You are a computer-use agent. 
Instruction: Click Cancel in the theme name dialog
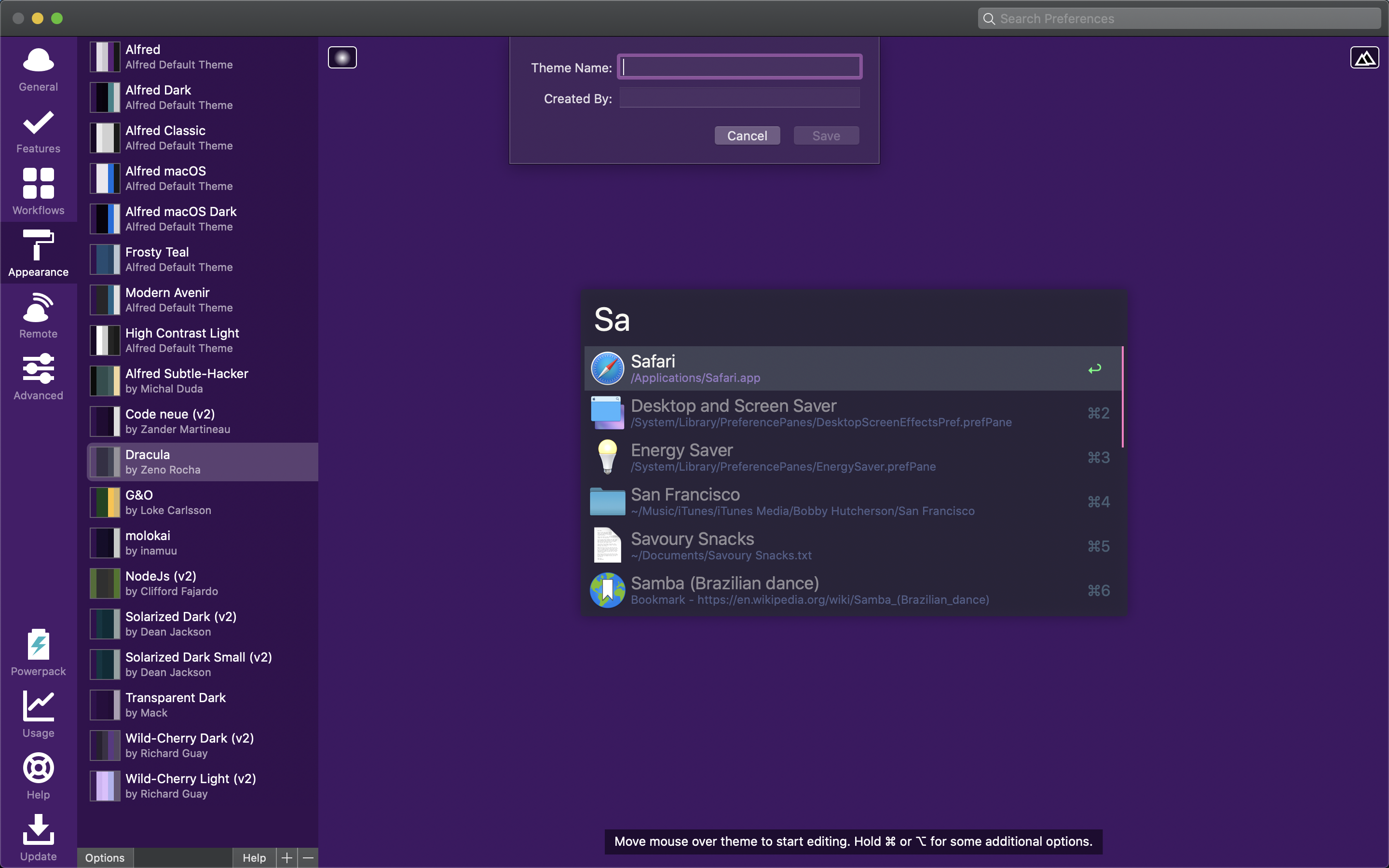(747, 136)
